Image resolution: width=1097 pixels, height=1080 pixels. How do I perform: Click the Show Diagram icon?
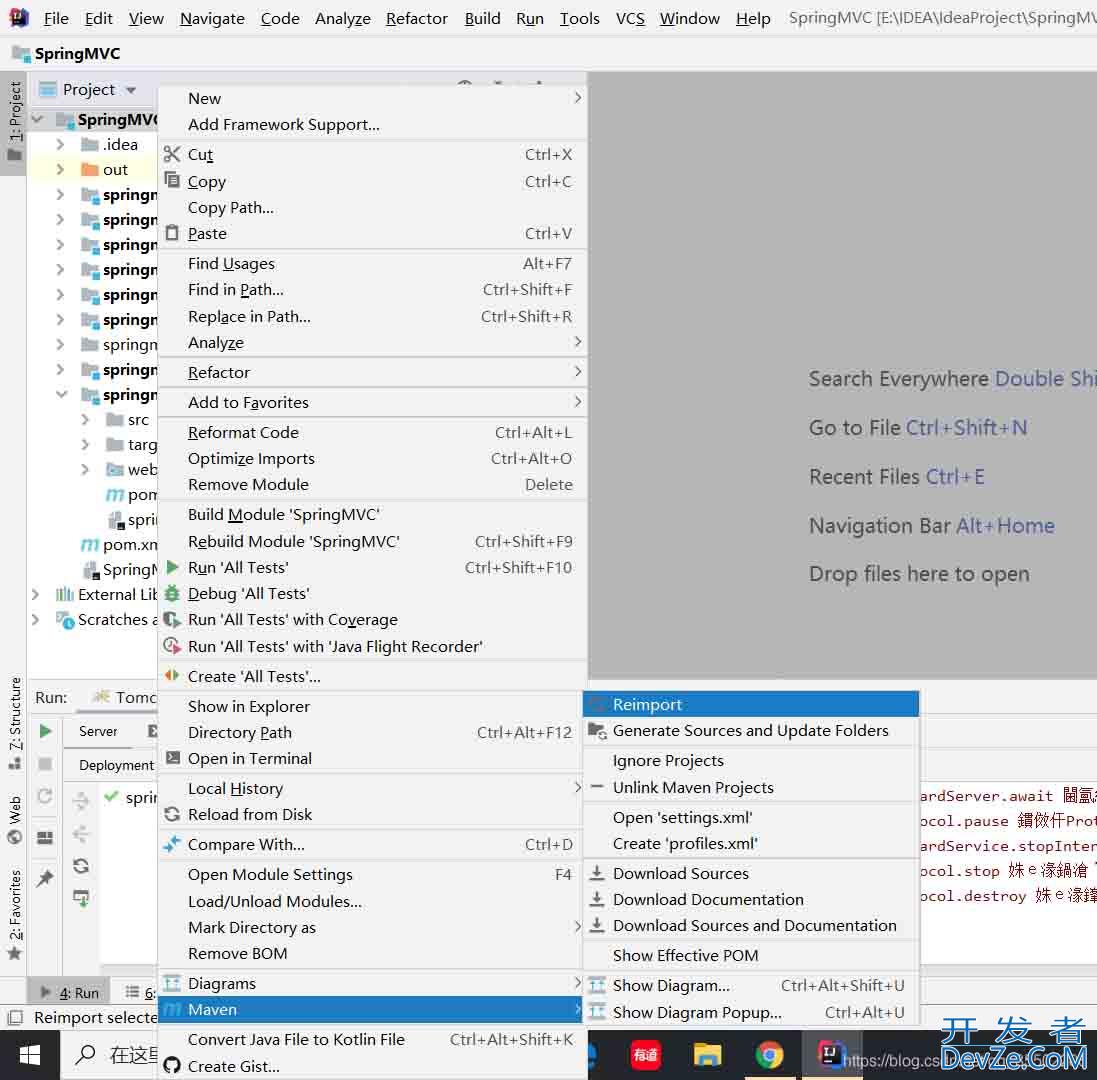(x=597, y=986)
